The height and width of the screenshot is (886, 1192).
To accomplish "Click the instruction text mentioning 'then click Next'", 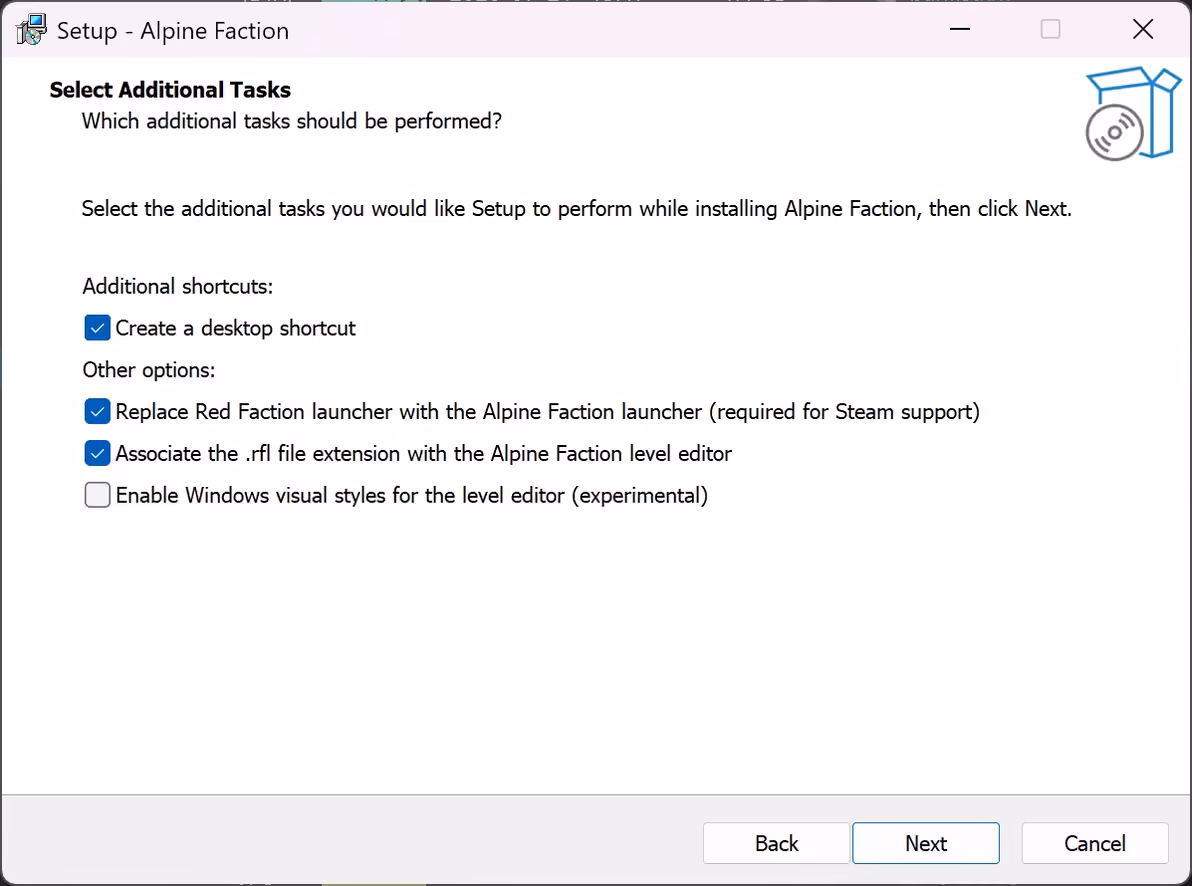I will [x=577, y=208].
